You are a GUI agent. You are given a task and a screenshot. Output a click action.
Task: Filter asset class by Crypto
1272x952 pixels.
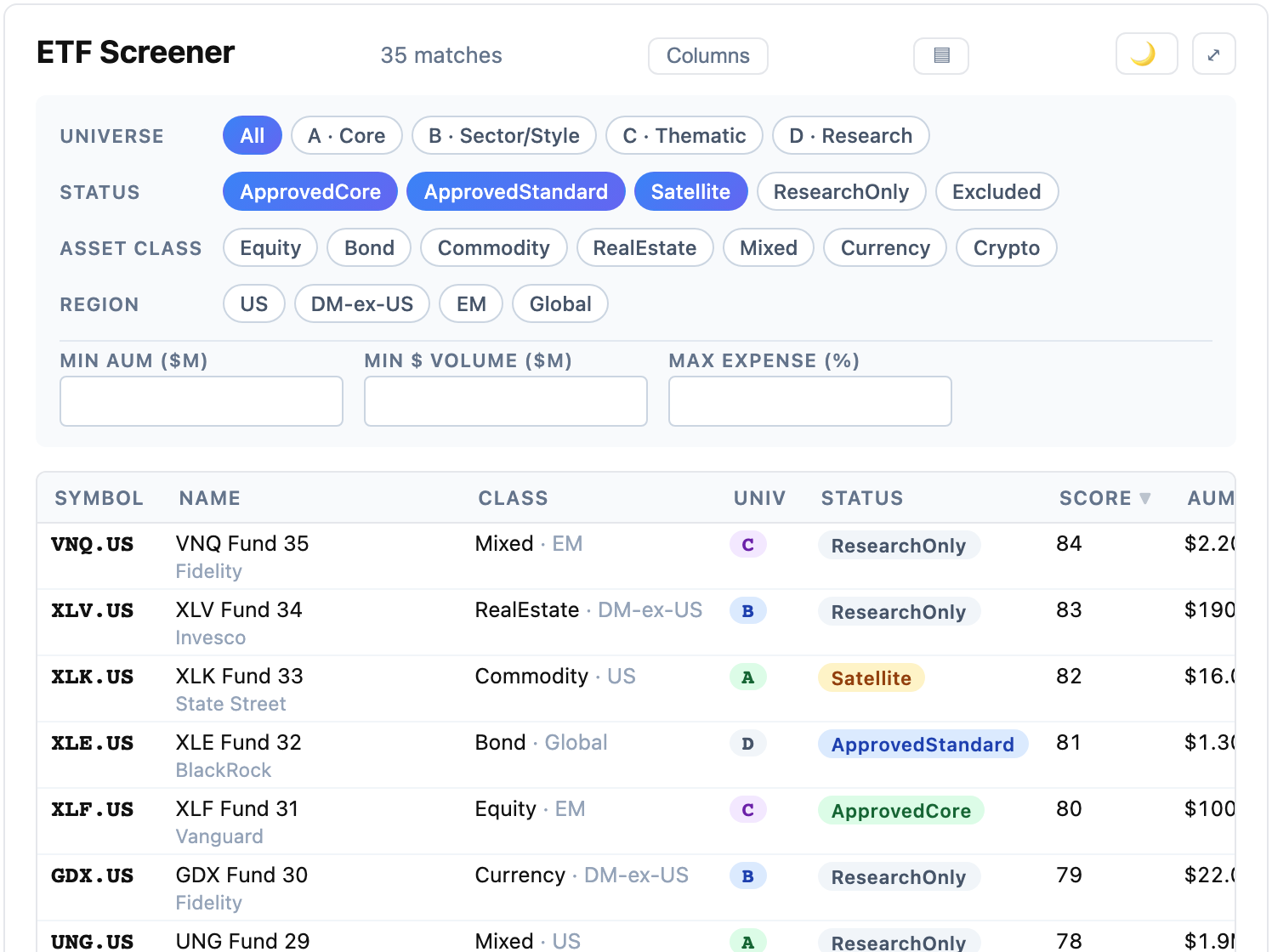[x=1007, y=247]
